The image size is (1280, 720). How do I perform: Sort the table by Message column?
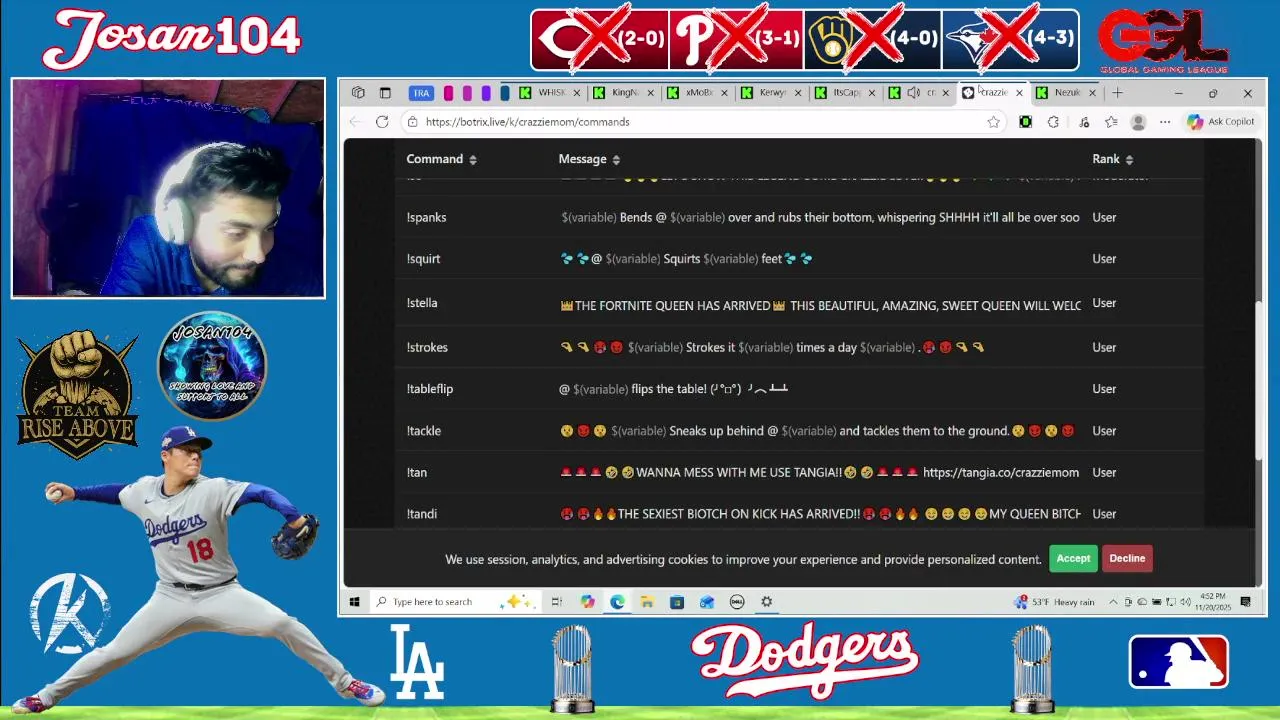[589, 159]
